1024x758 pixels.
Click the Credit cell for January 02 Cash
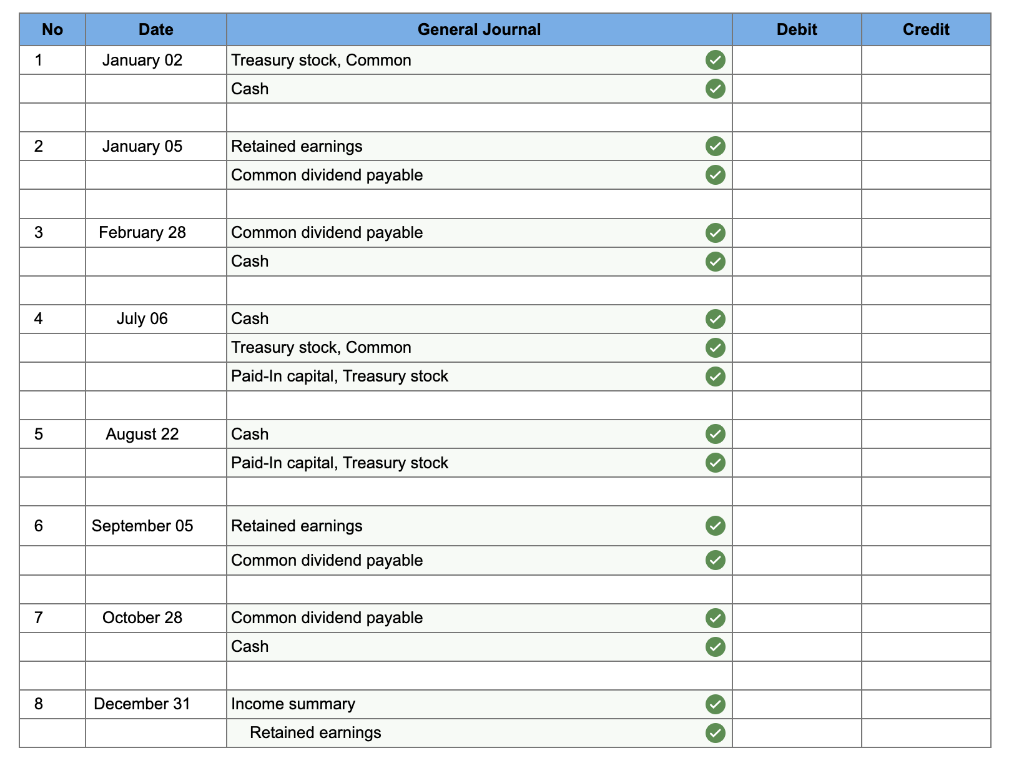click(x=926, y=89)
